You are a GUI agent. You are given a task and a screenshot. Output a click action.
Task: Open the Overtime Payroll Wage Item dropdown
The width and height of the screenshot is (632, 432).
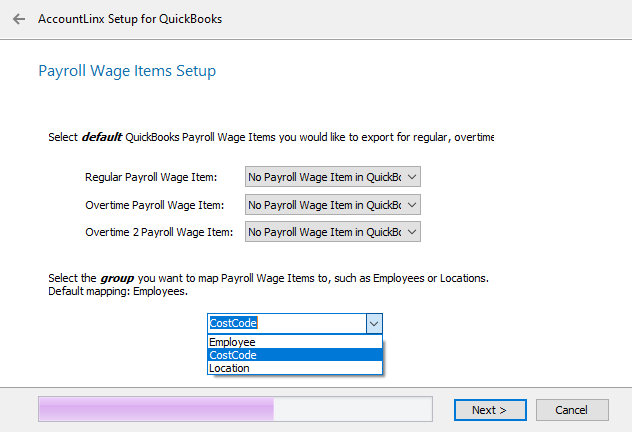[325, 205]
